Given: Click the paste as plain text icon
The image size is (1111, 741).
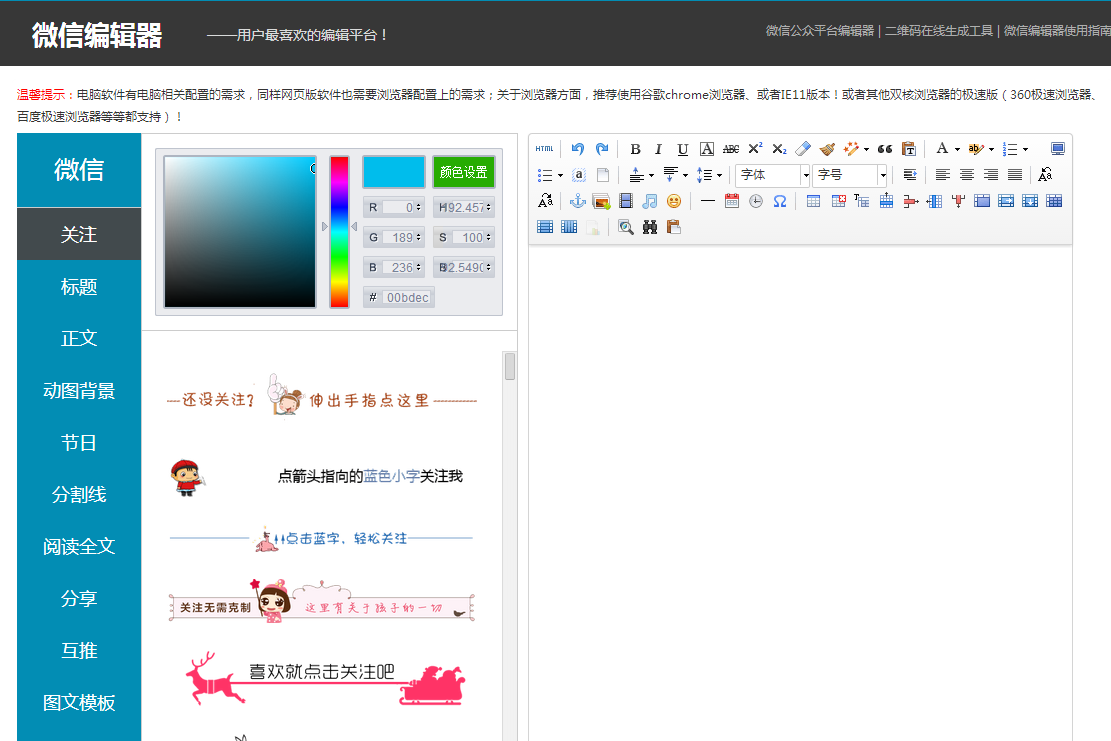Looking at the screenshot, I should (909, 149).
